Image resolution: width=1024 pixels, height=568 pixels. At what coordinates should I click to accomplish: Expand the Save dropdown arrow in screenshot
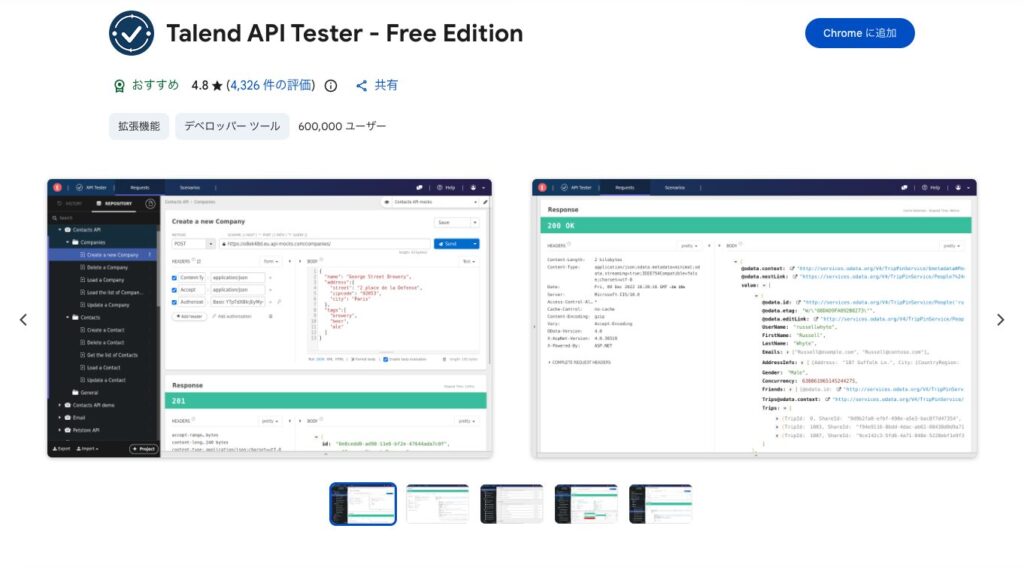[475, 222]
